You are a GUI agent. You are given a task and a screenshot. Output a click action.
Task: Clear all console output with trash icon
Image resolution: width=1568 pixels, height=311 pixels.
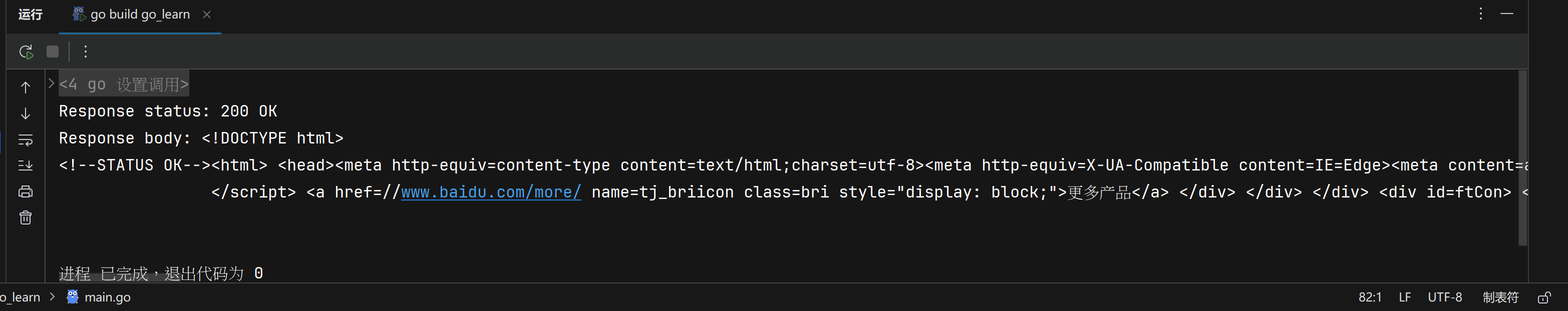click(x=26, y=218)
